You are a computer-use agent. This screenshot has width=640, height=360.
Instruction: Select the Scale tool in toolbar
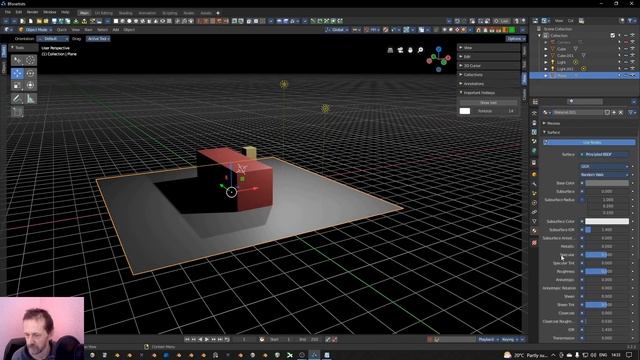click(x=17, y=85)
